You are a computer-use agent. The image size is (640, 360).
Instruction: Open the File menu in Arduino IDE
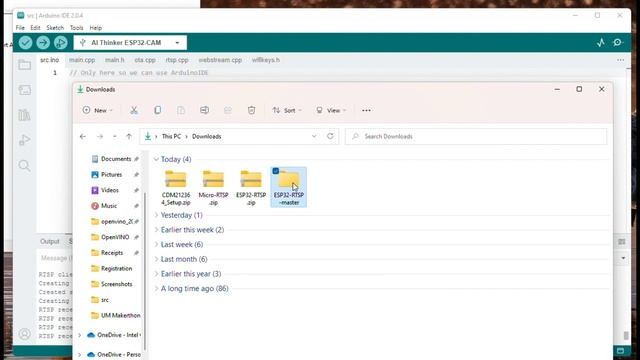[20, 28]
